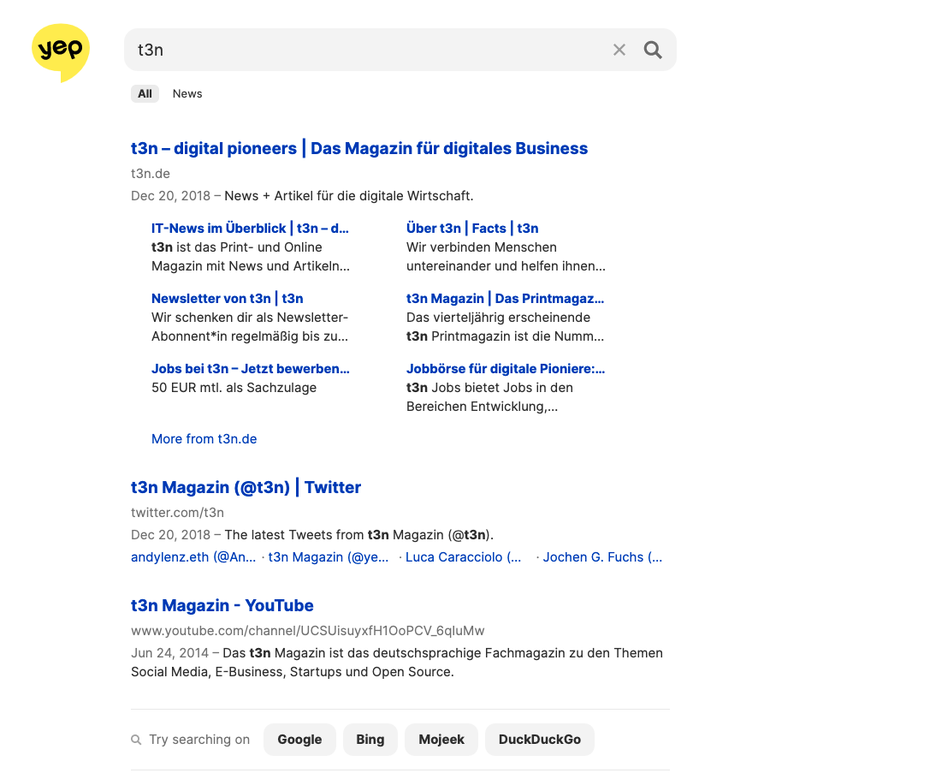930x779 pixels.
Task: Open t3n – digital pioneers result title
Action: pos(359,148)
